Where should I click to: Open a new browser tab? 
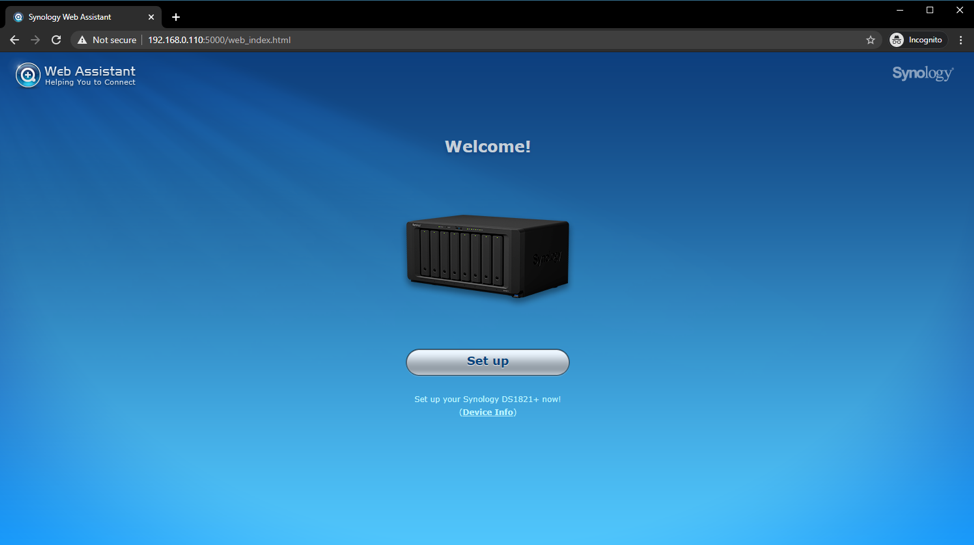pos(176,17)
